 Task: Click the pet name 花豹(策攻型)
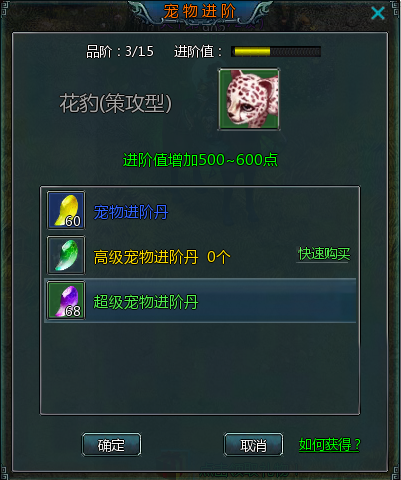point(115,103)
